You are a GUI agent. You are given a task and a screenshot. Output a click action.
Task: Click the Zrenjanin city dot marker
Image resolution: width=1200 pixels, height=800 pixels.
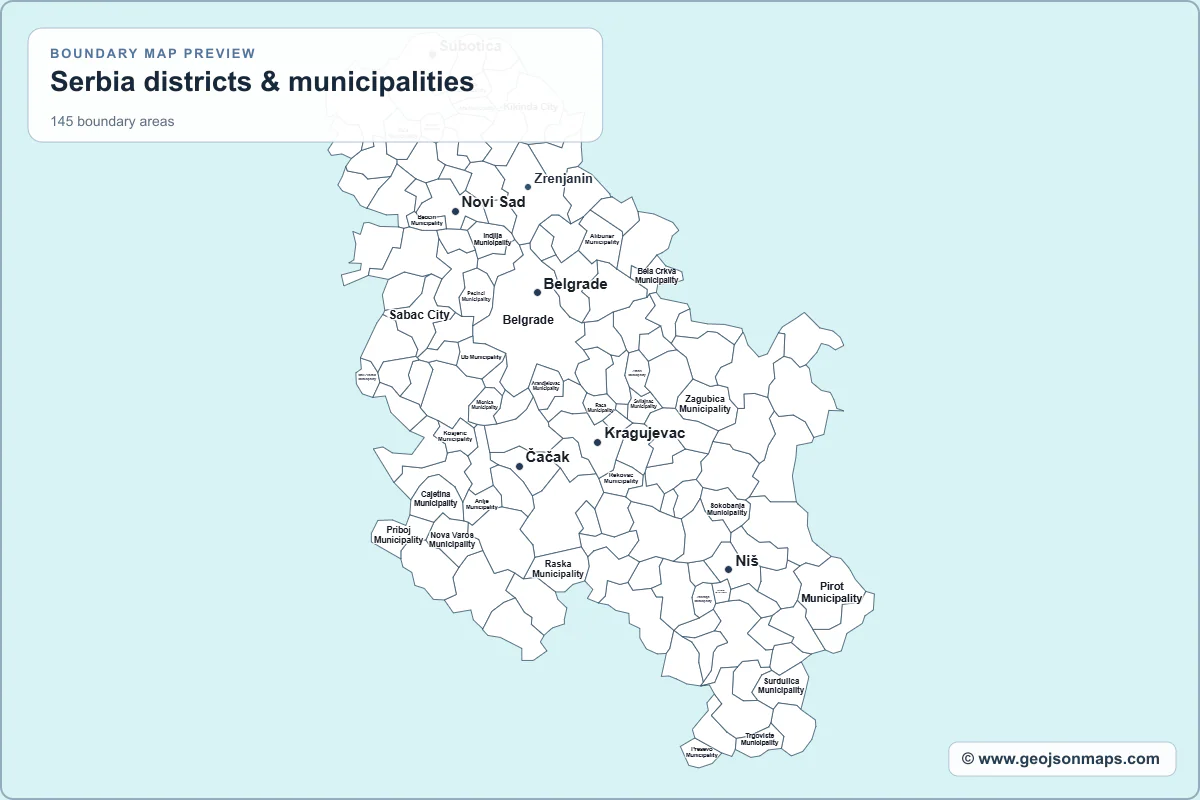(528, 187)
